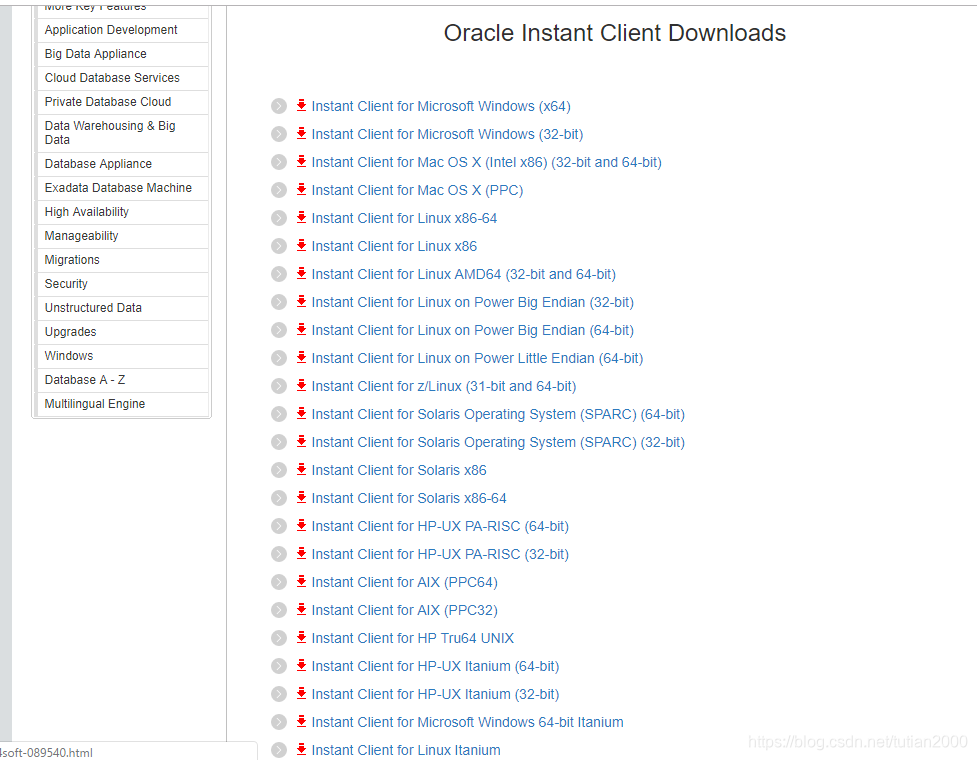The width and height of the screenshot is (977, 760).
Task: Click the download icon beside Linux Itanium
Action: click(x=302, y=750)
